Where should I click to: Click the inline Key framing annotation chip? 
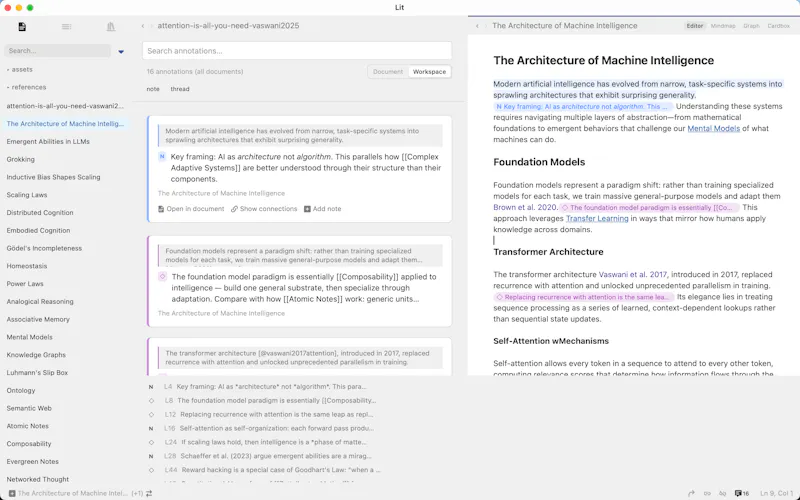pos(583,107)
